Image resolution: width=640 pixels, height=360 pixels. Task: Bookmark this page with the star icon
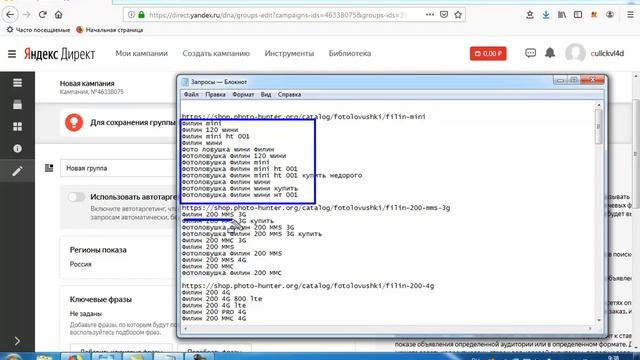[458, 15]
